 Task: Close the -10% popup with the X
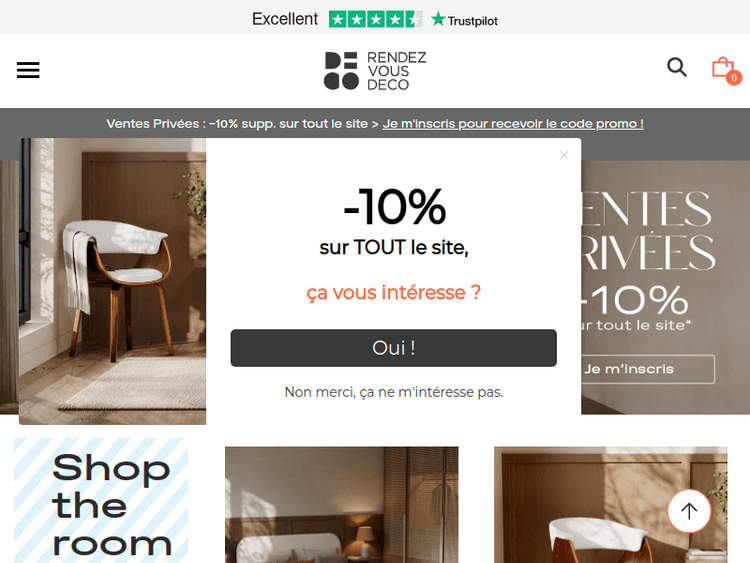click(x=564, y=155)
